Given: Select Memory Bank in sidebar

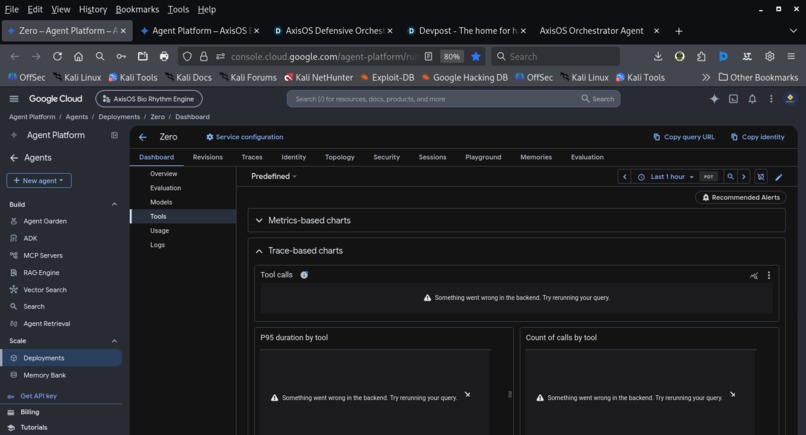Looking at the screenshot, I should click(44, 375).
